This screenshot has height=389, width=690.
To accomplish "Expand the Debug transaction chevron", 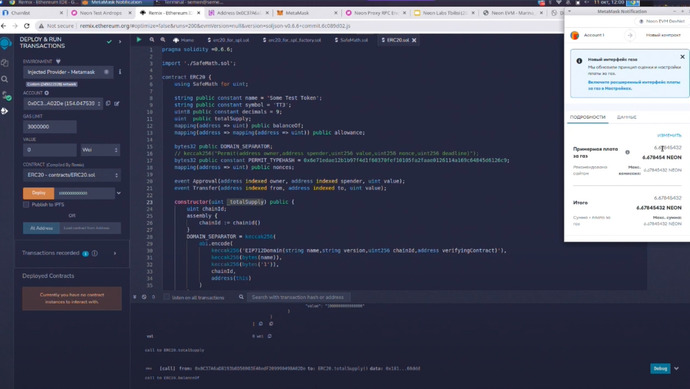I will pyautogui.click(x=677, y=368).
